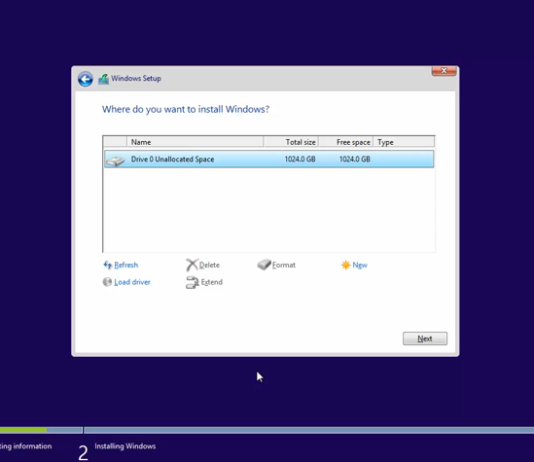Proceed with the Next button
The image size is (534, 462).
[x=425, y=338]
